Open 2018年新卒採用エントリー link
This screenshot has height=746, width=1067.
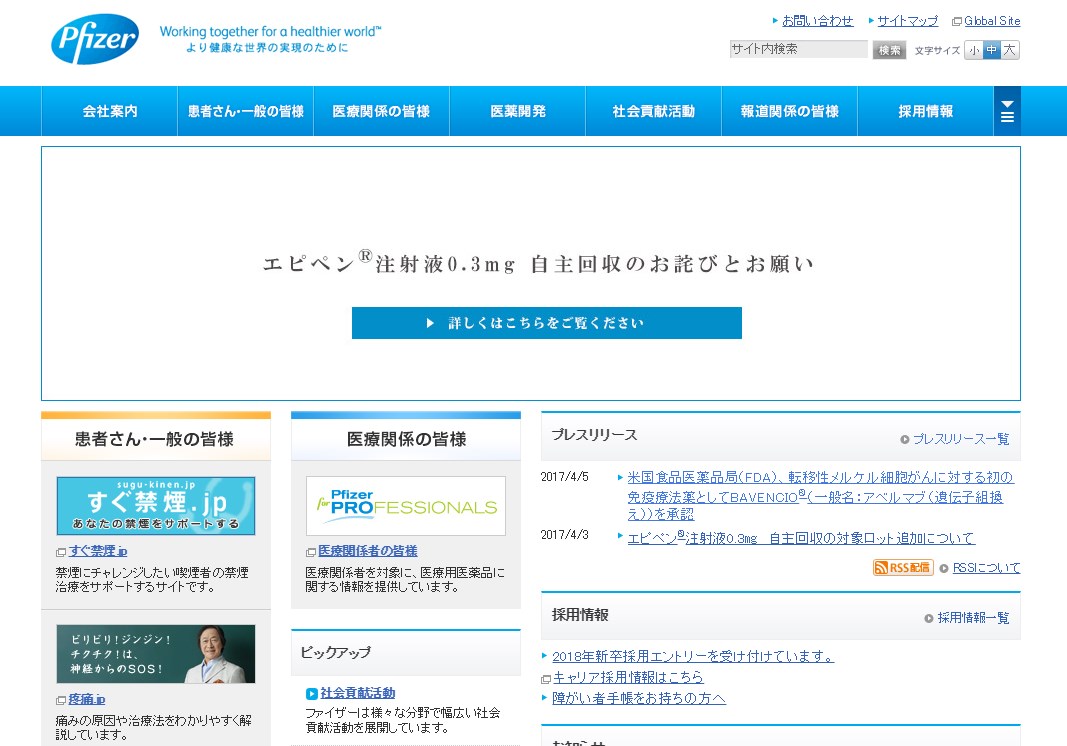point(693,656)
